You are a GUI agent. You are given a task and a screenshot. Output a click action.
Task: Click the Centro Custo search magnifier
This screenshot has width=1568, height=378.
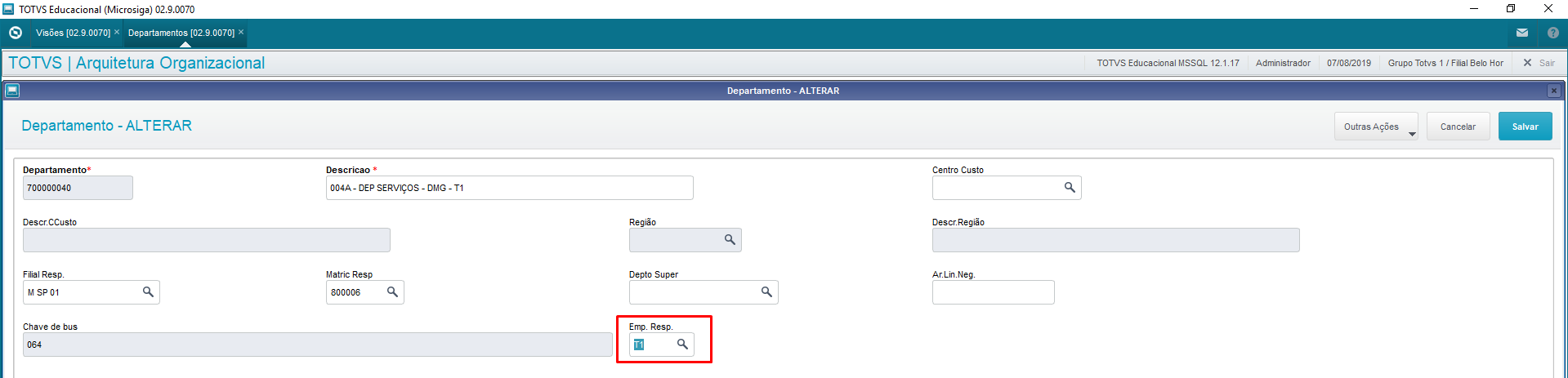coord(1070,188)
